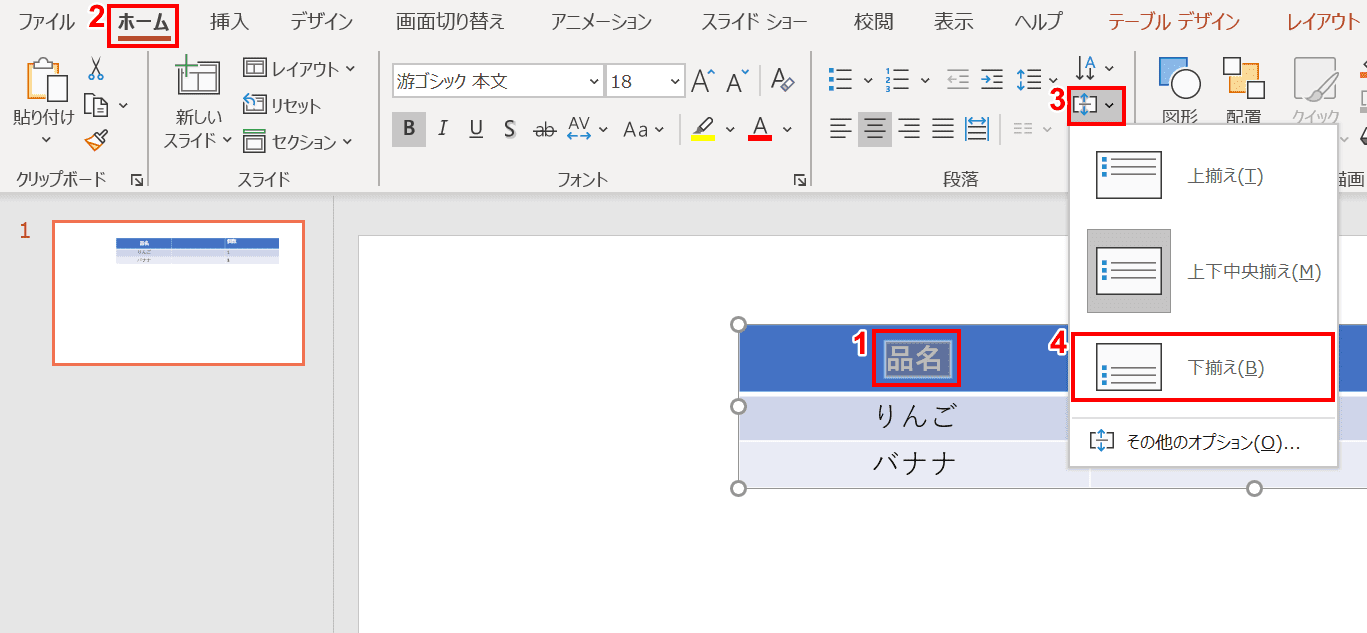Toggle text Shadow (S)
The image size is (1367, 633).
(x=510, y=129)
